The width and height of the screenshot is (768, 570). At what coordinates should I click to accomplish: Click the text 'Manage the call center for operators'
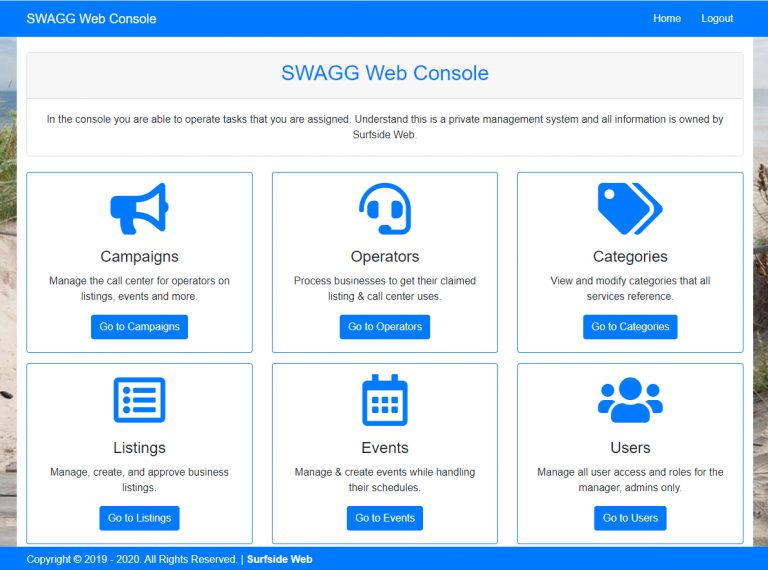click(x=132, y=281)
